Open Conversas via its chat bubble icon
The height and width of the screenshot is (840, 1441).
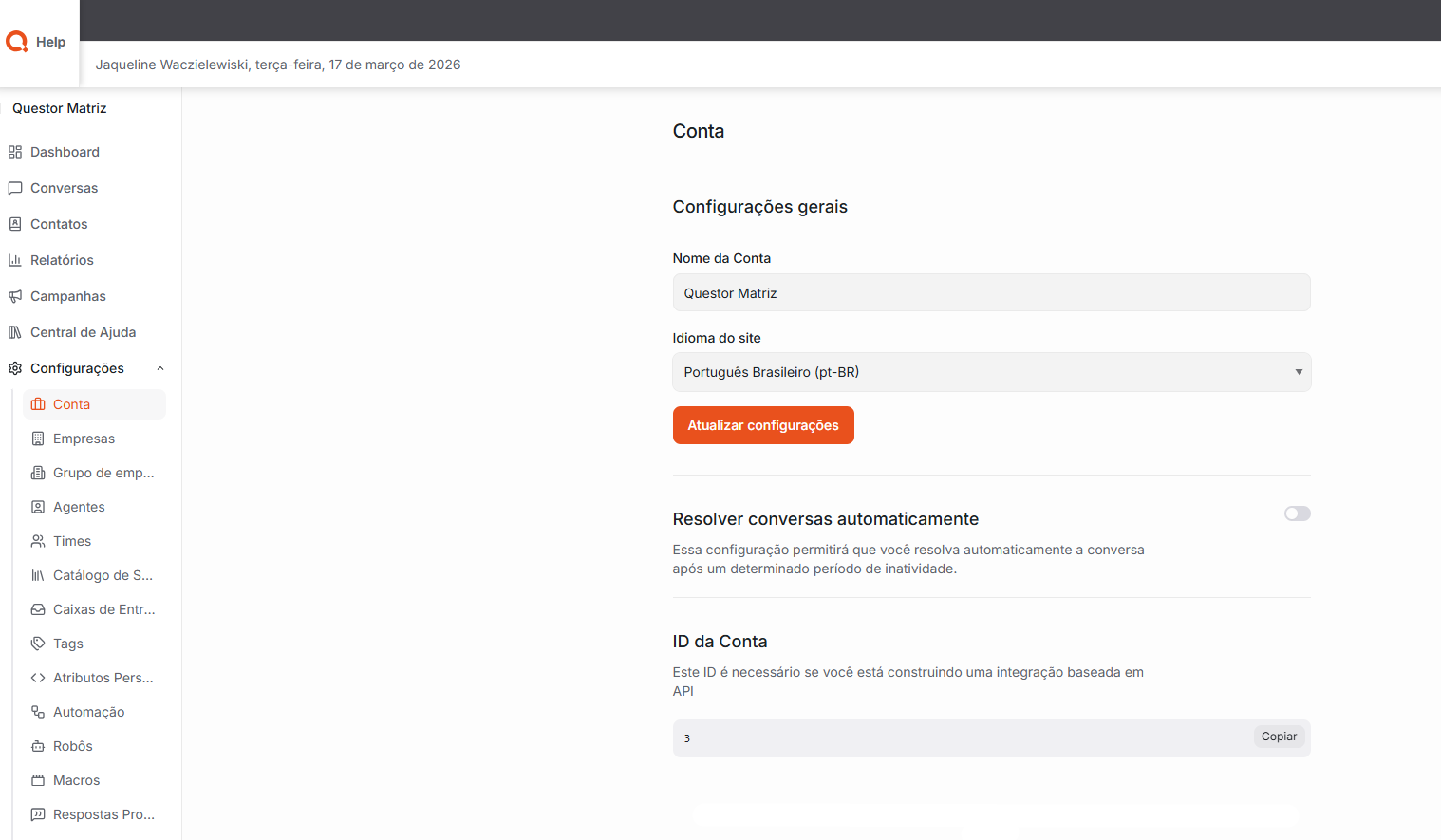coord(15,188)
